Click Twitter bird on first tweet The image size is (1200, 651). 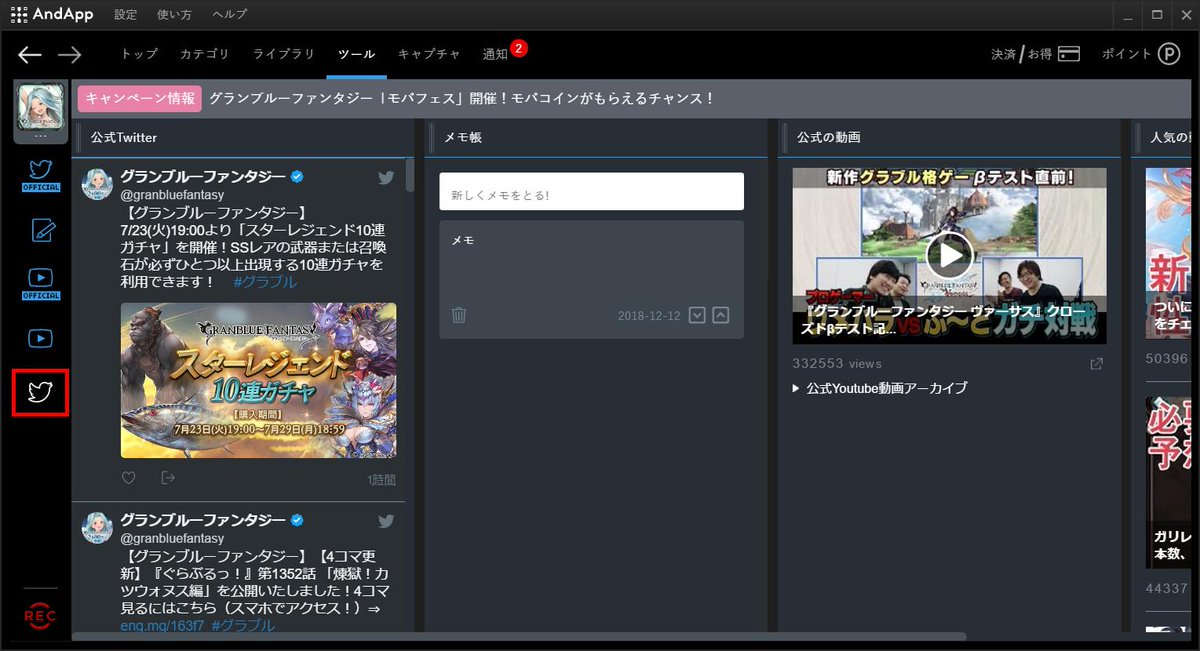coord(386,178)
